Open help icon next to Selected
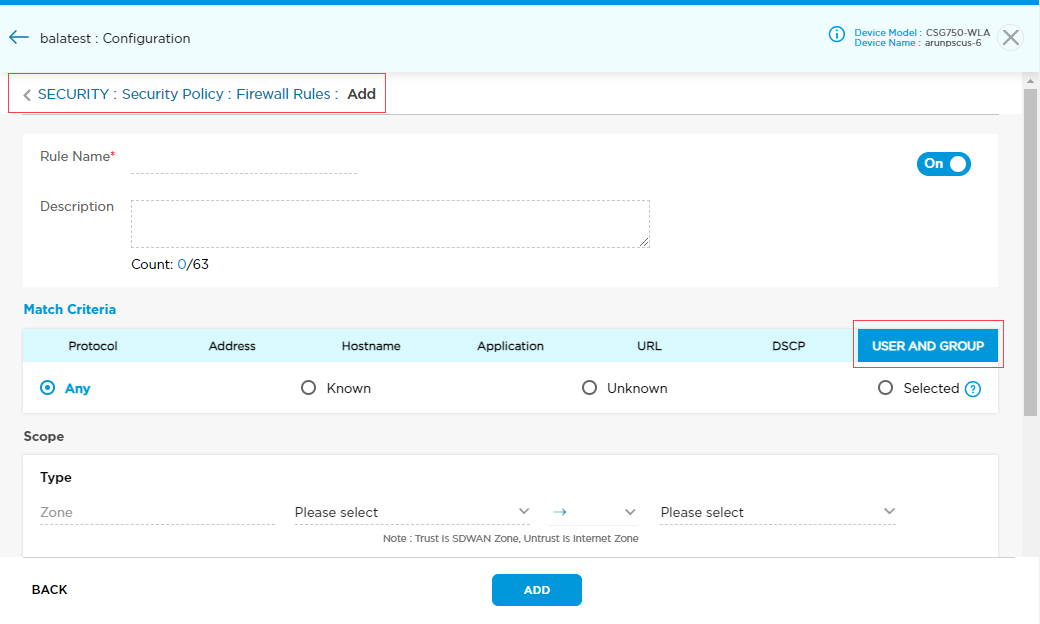The height and width of the screenshot is (624, 1040). pyautogui.click(x=972, y=389)
